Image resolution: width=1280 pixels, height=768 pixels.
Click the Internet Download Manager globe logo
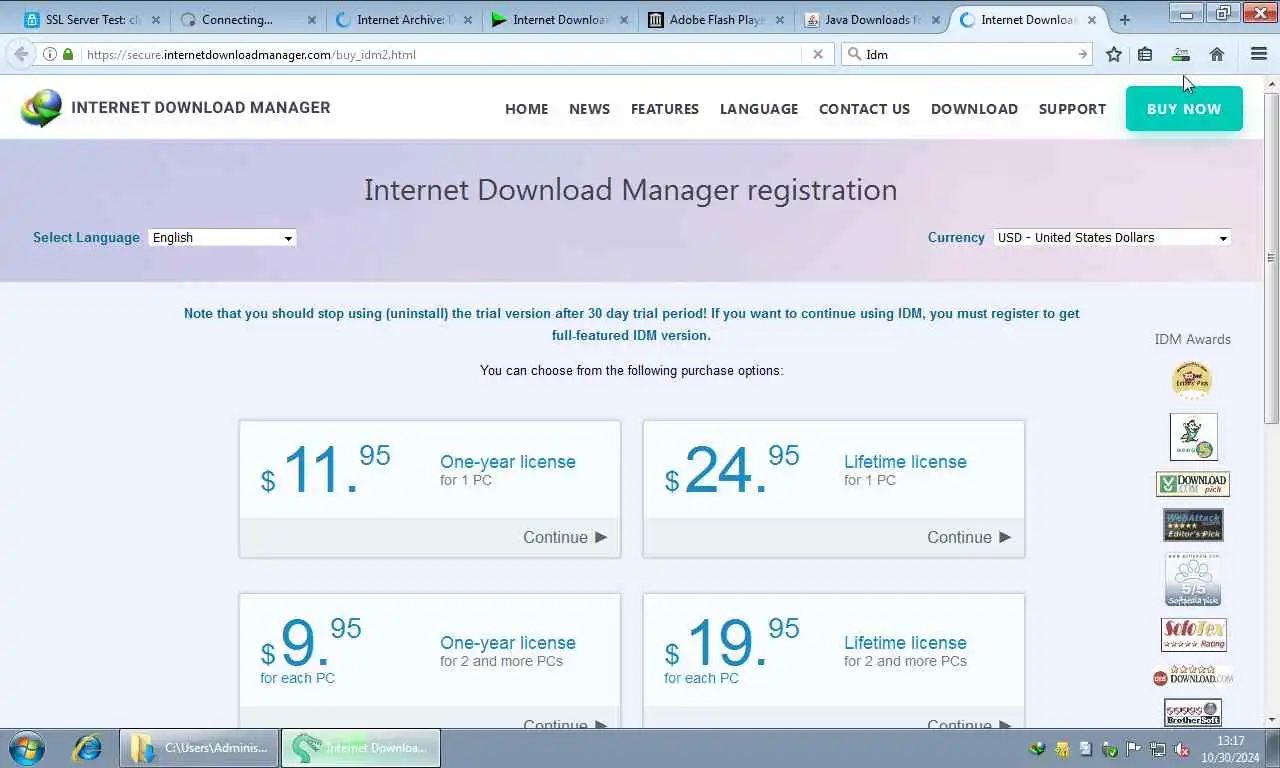coord(41,108)
